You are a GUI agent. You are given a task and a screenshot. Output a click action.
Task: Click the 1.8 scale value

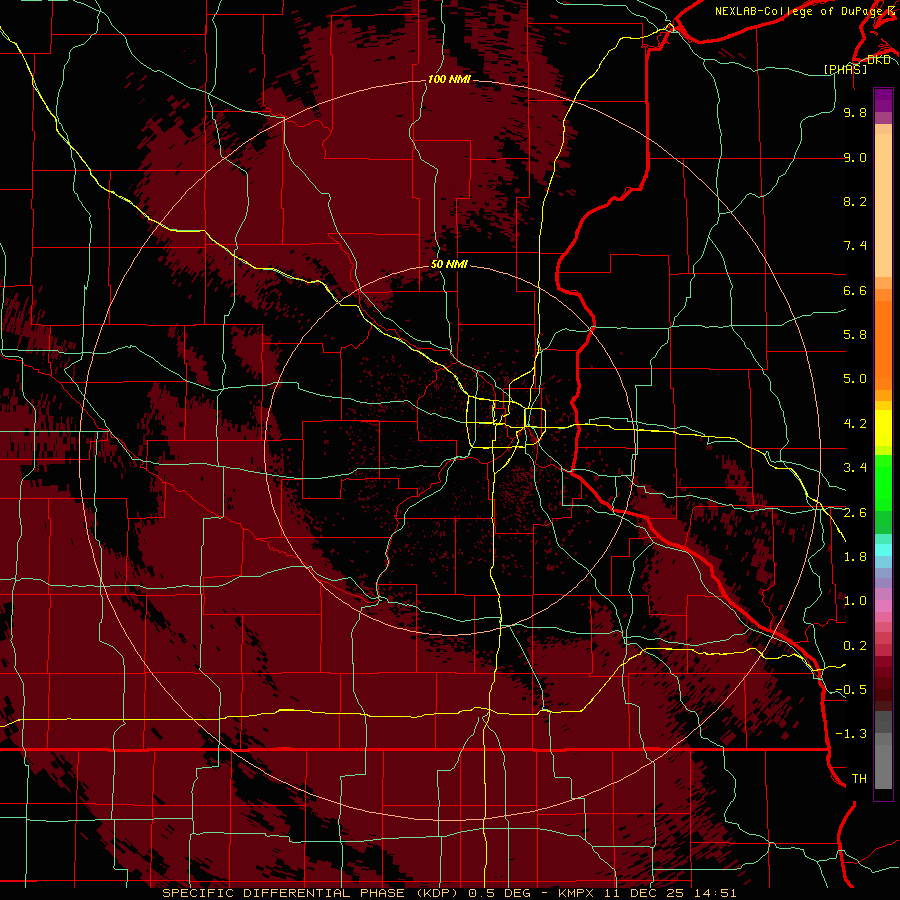pyautogui.click(x=855, y=557)
